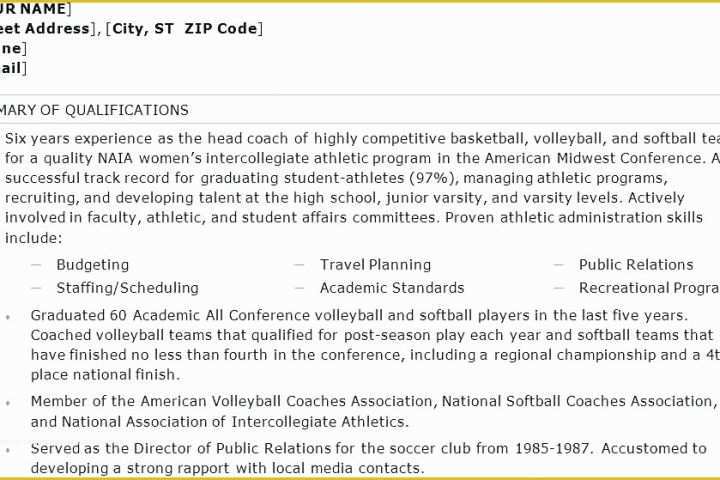The width and height of the screenshot is (720, 480).
Task: Click the dash bullet before Recreational Programs
Action: point(559,288)
